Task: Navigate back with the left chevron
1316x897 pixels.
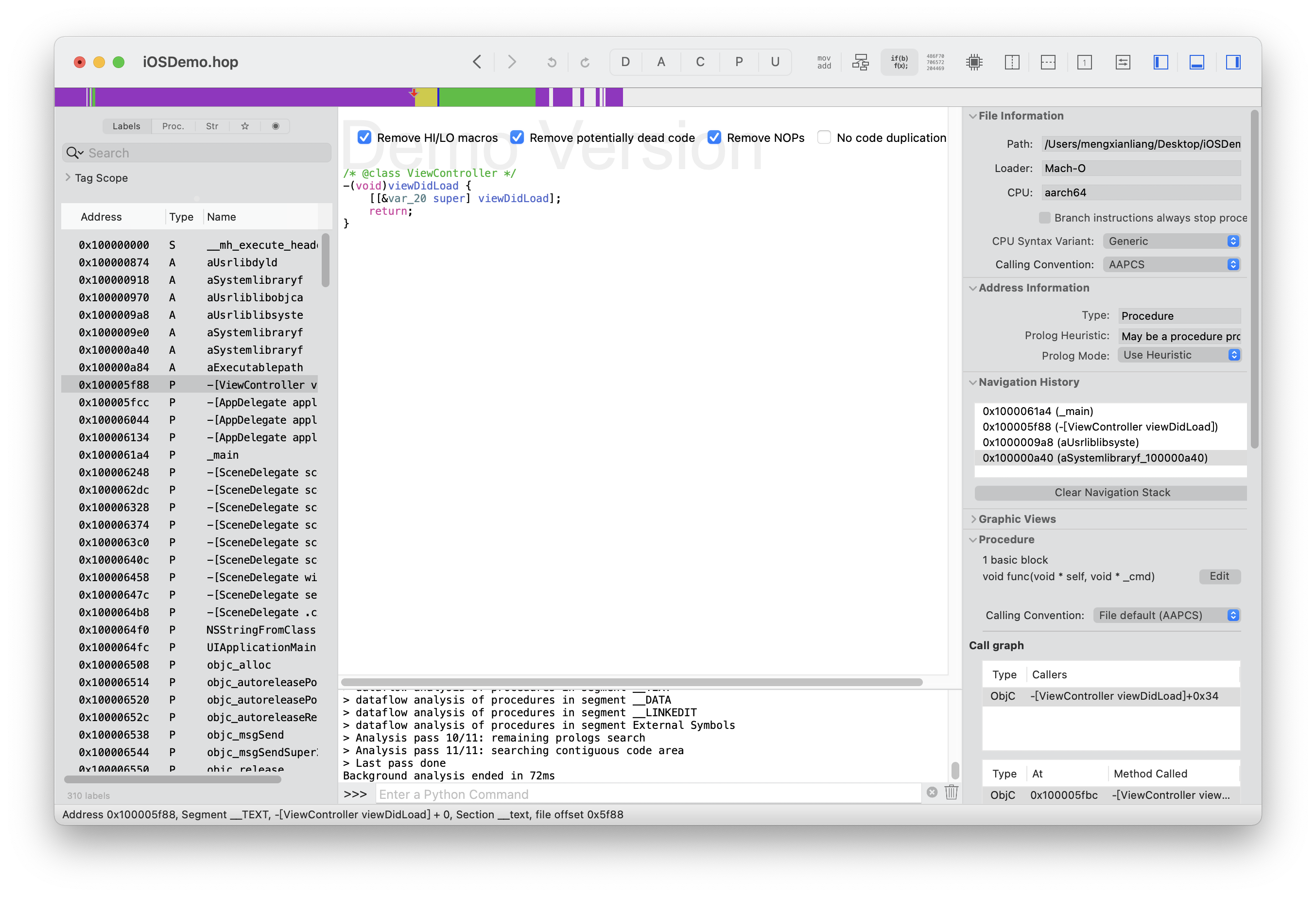Action: tap(477, 62)
